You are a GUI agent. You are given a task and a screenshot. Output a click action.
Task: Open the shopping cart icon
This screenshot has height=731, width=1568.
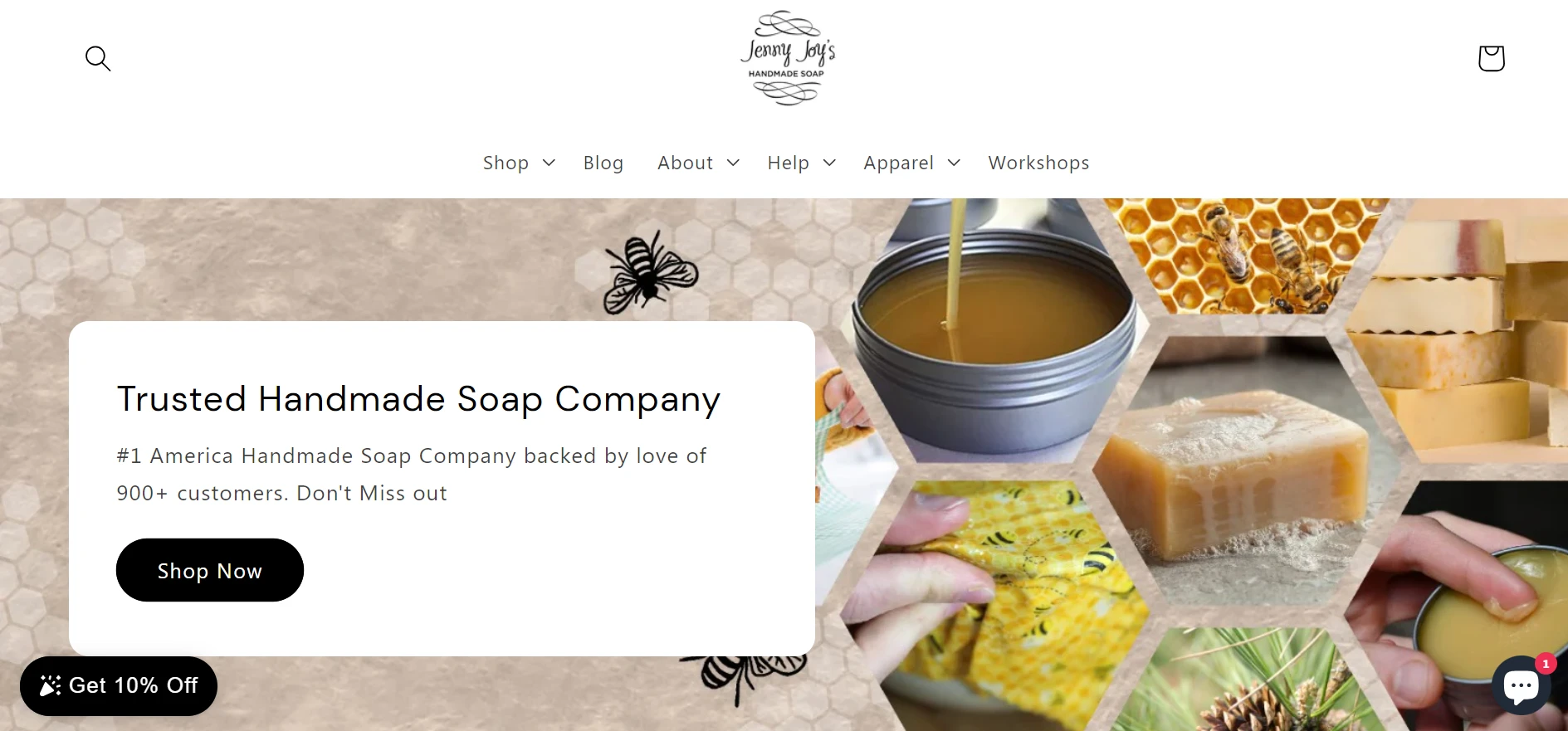coord(1491,58)
